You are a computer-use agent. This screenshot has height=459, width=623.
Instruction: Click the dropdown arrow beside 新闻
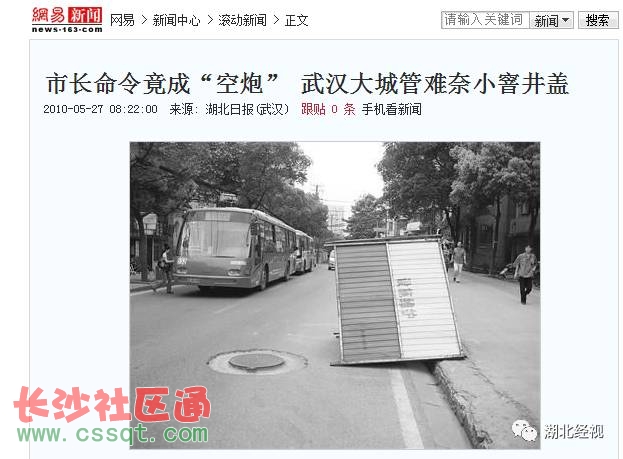[x=566, y=20]
